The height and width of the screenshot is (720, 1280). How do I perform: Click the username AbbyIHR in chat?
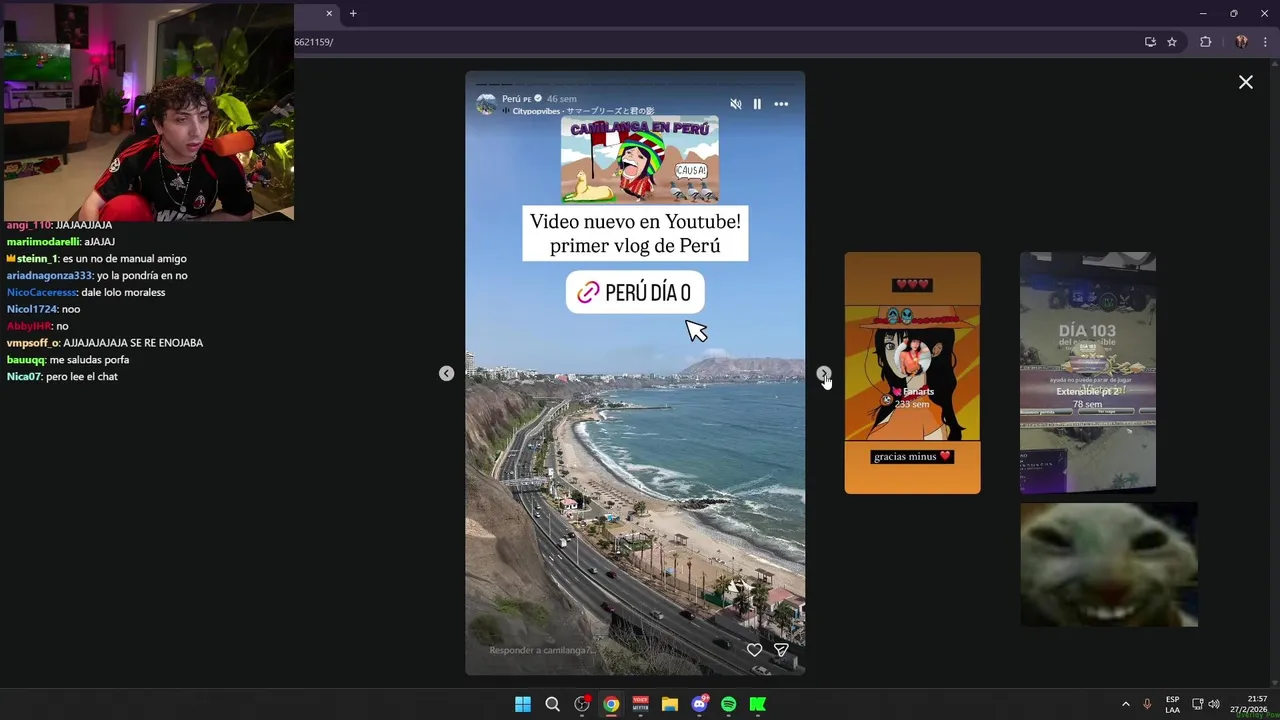pos(29,326)
